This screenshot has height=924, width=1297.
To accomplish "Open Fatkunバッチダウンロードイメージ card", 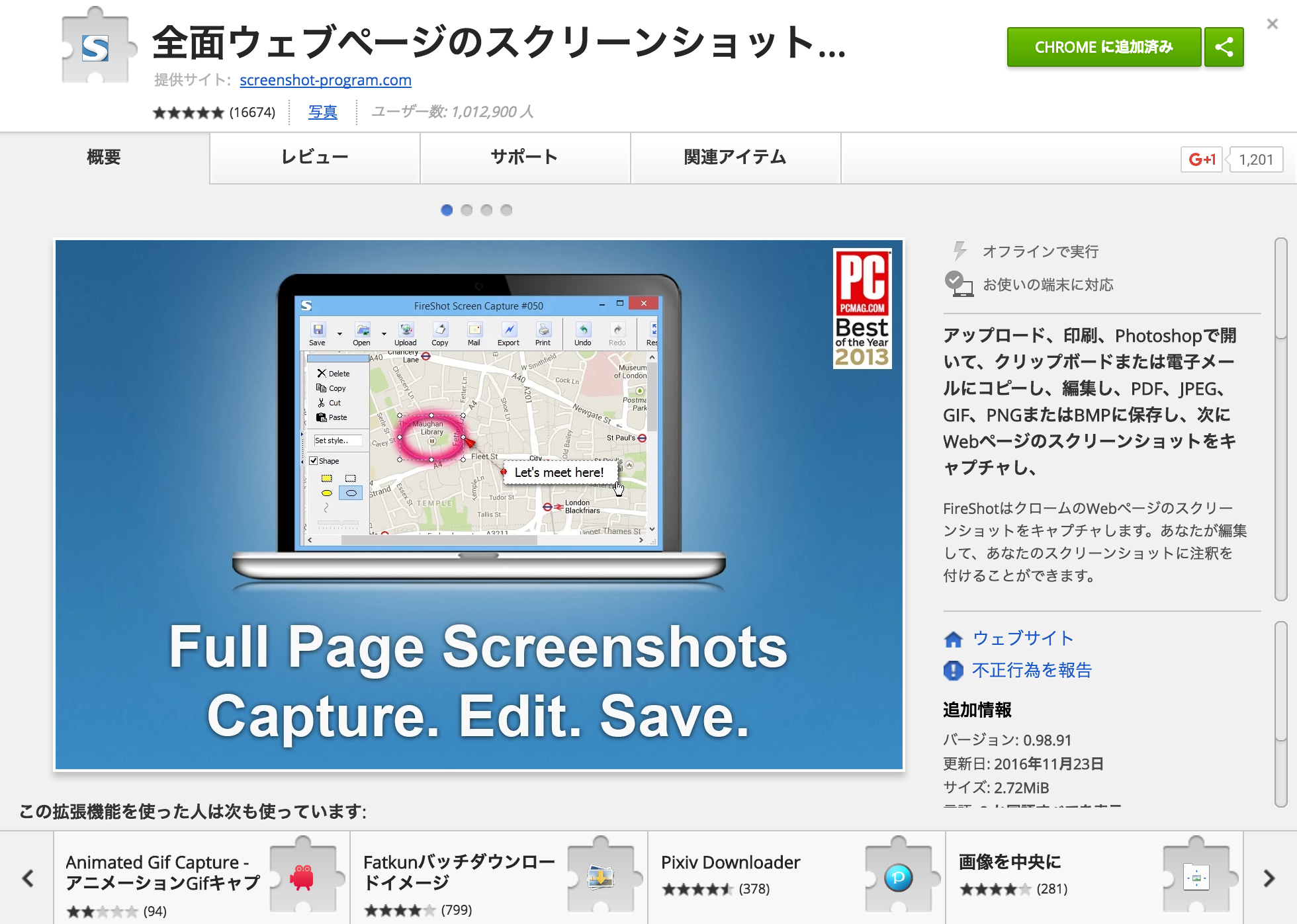I will 500,878.
